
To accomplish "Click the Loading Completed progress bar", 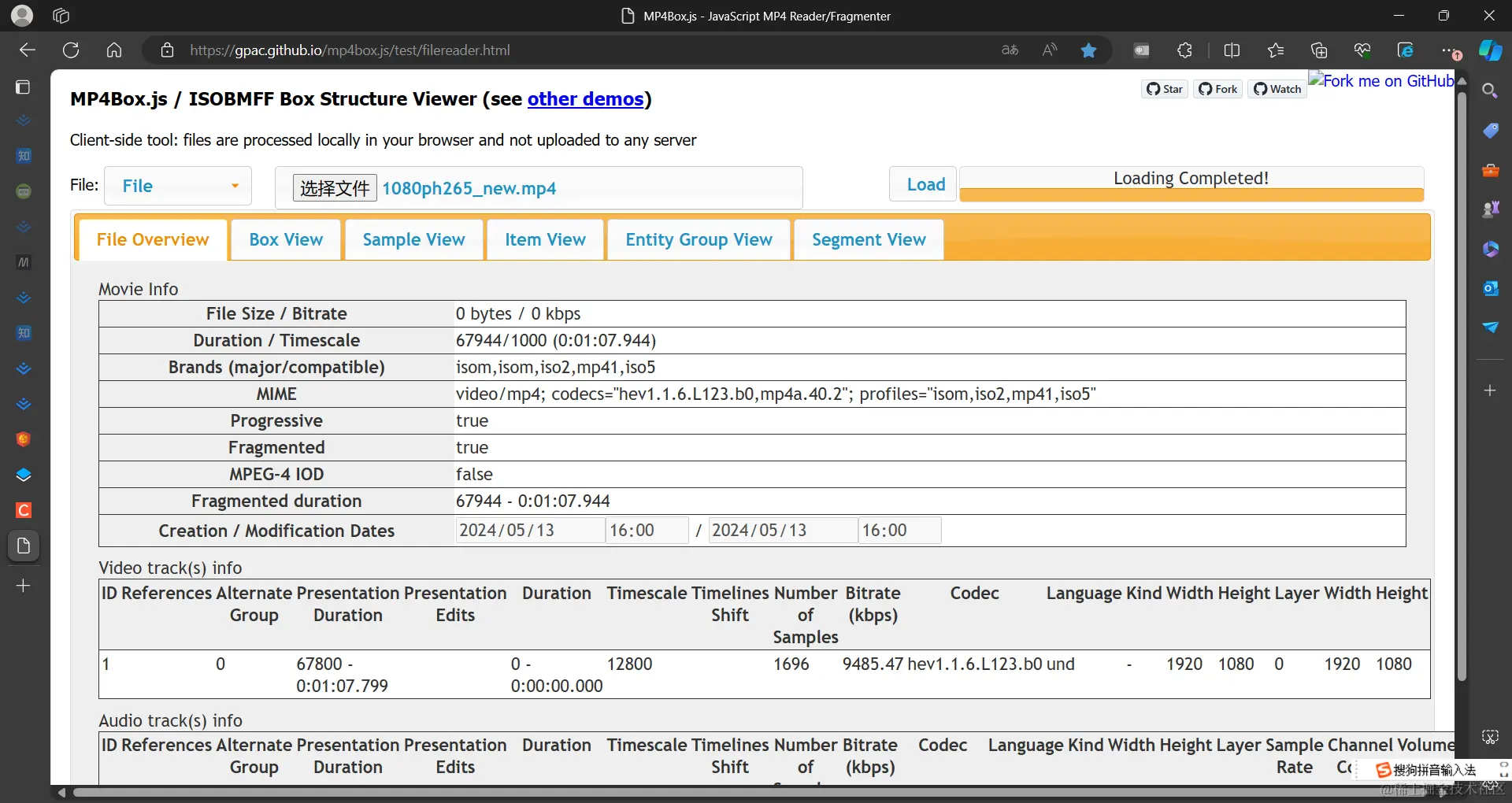I will [1191, 185].
